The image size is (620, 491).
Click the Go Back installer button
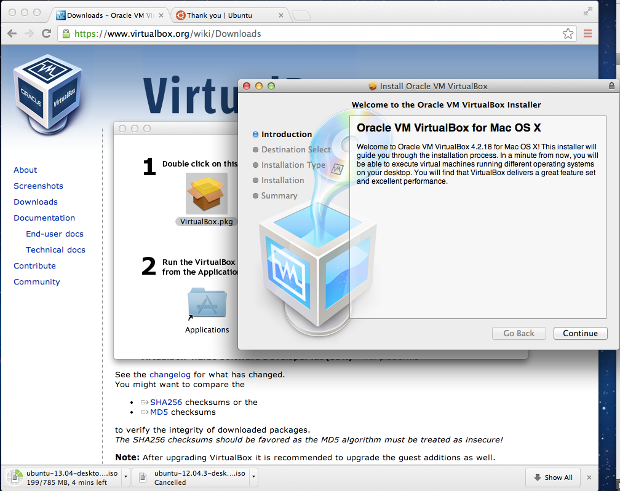519,333
